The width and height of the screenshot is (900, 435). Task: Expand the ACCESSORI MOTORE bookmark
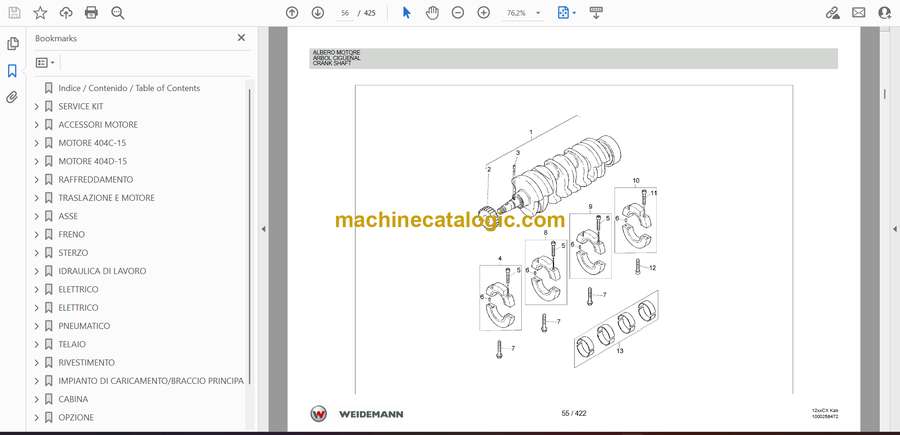click(x=37, y=125)
